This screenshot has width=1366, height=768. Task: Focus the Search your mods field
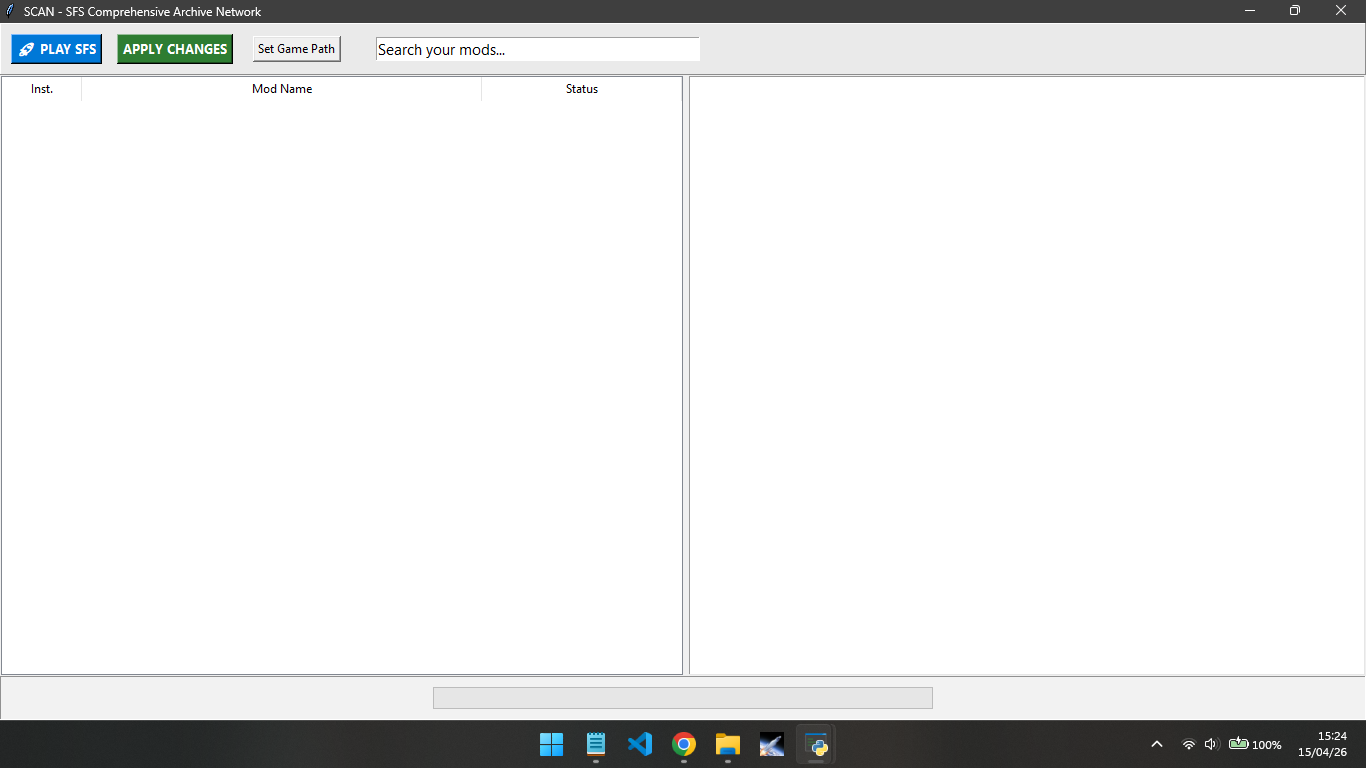pos(538,49)
